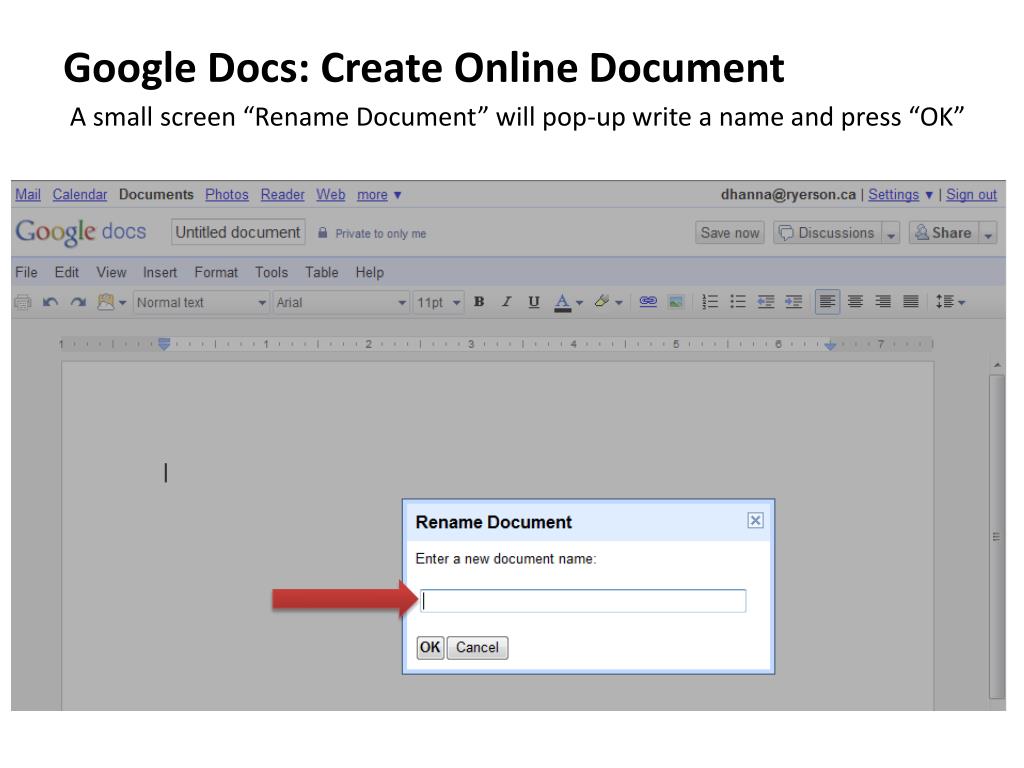Screen dimensions: 1024x768
Task: Create a bulleted list
Action: point(738,302)
